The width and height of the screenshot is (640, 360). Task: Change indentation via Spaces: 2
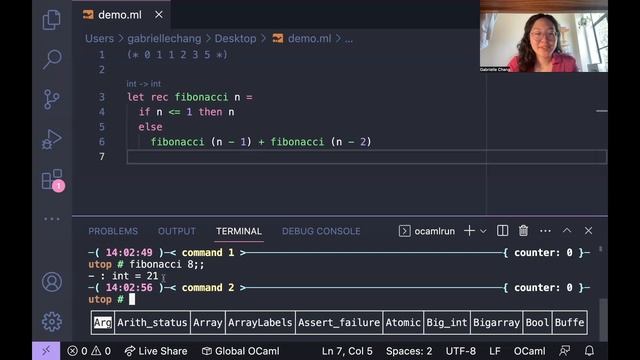coord(409,351)
